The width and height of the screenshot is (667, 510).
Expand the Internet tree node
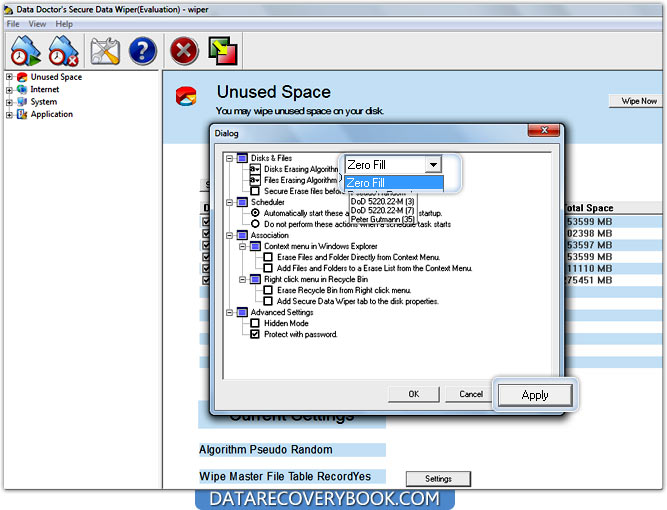(x=9, y=90)
